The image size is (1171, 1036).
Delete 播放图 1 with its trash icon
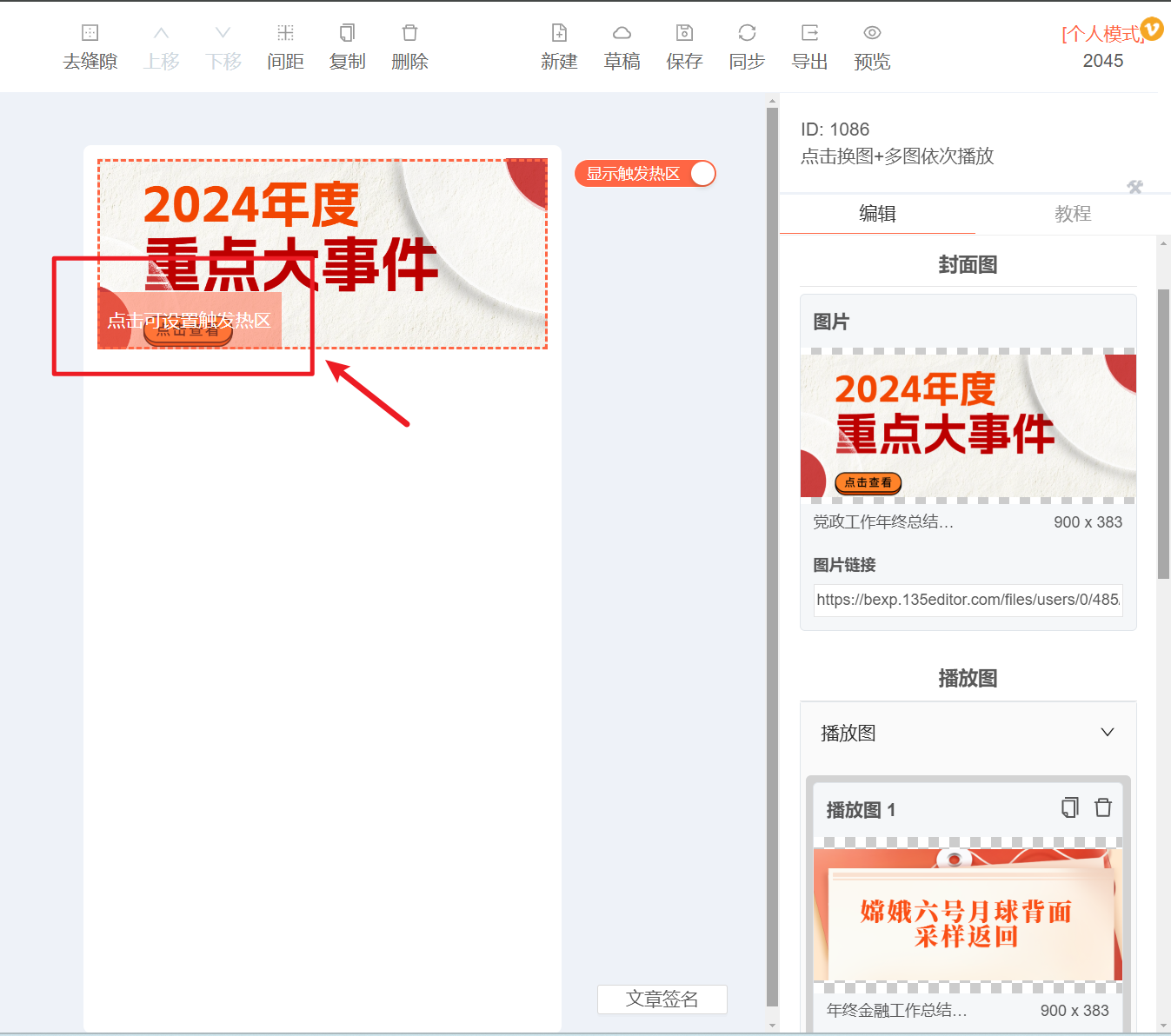coord(1103,807)
